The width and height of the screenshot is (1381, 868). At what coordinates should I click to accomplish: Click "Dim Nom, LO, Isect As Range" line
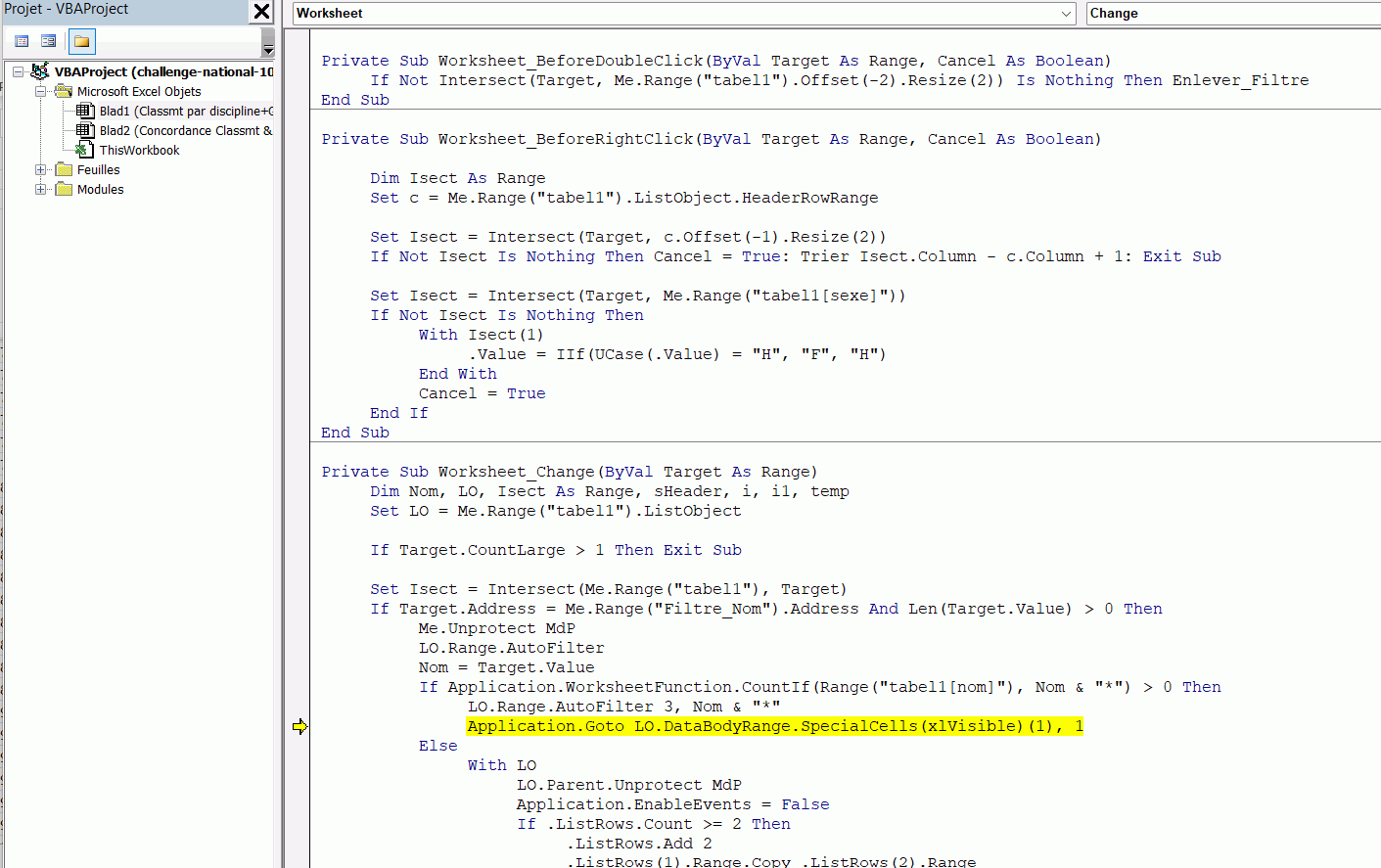610,491
